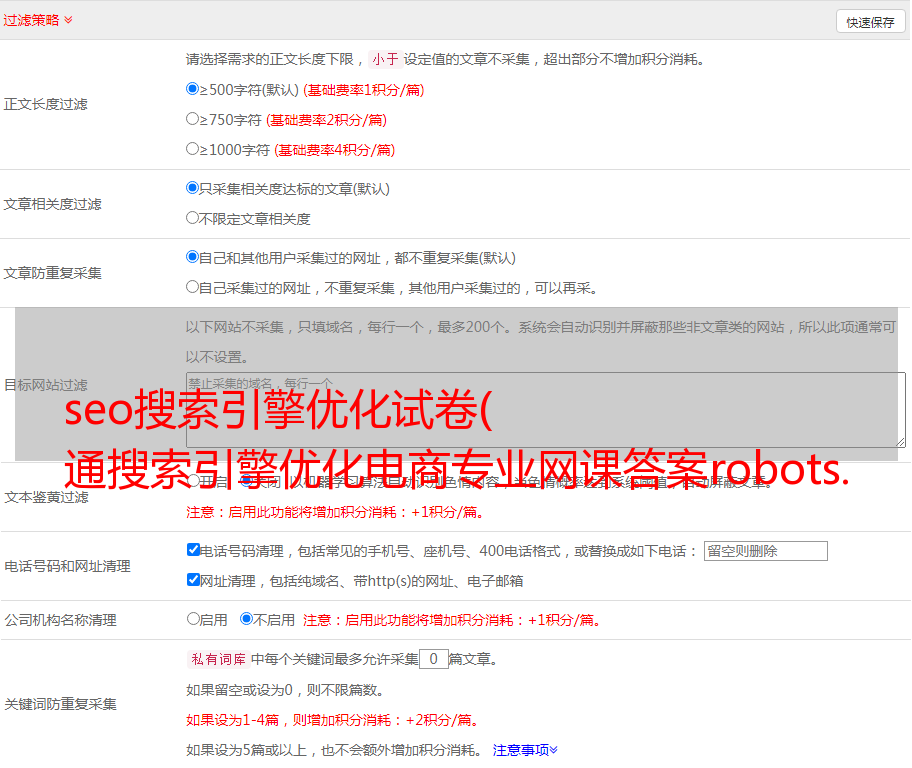The image size is (912, 768).
Task: Toggle the 网址清理 checkbox
Action: point(193,580)
